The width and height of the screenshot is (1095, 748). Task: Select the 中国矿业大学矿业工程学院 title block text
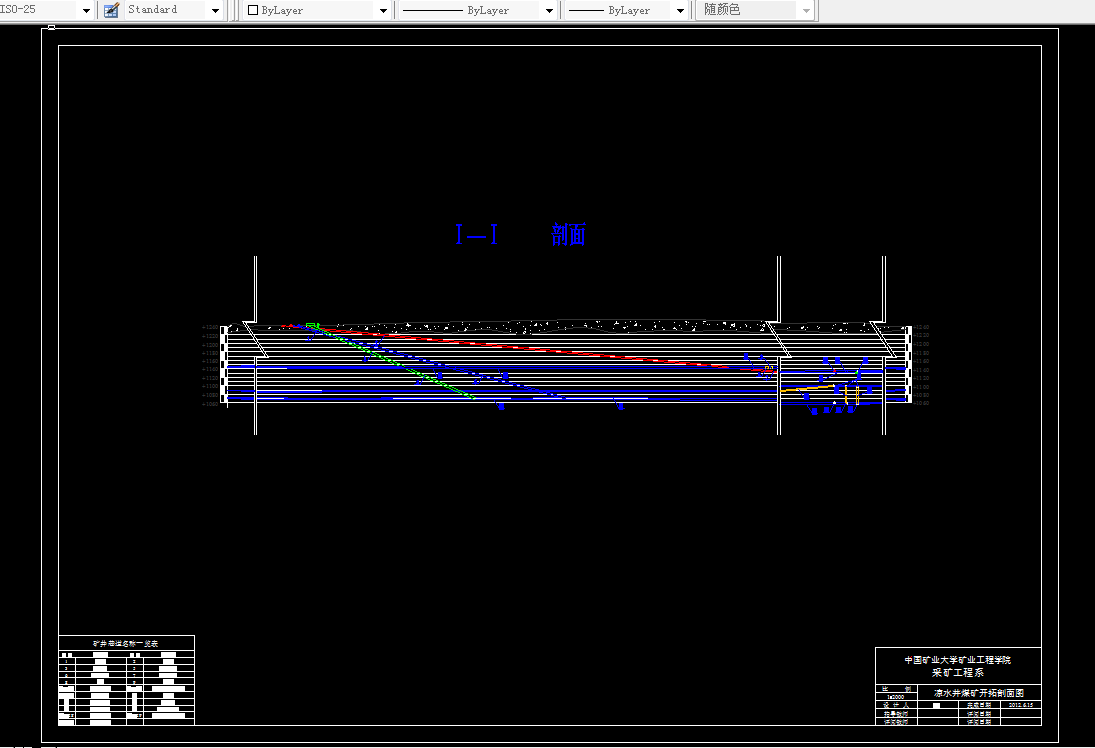coord(957,660)
